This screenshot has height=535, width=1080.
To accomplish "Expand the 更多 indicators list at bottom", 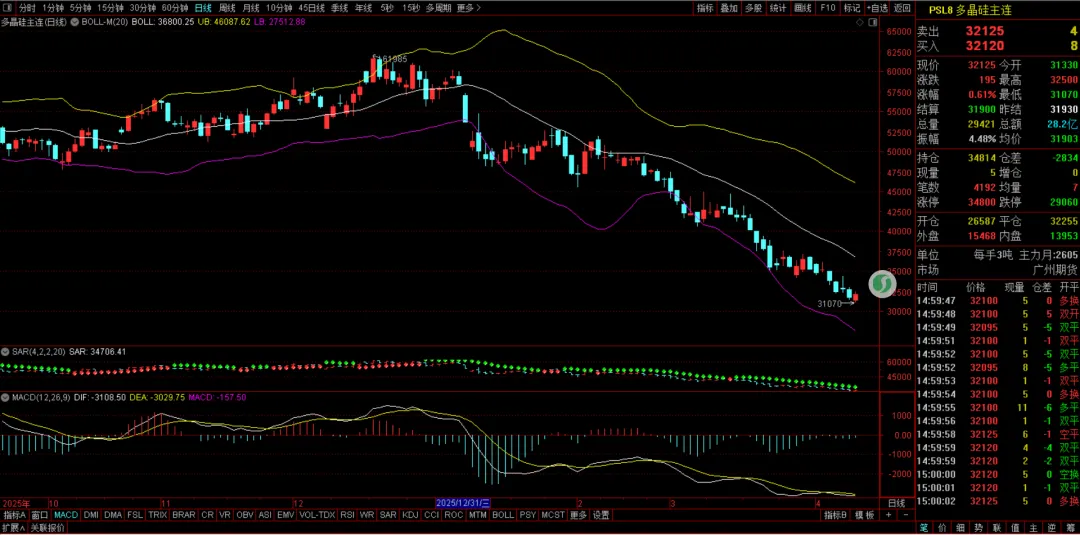I will coord(579,514).
